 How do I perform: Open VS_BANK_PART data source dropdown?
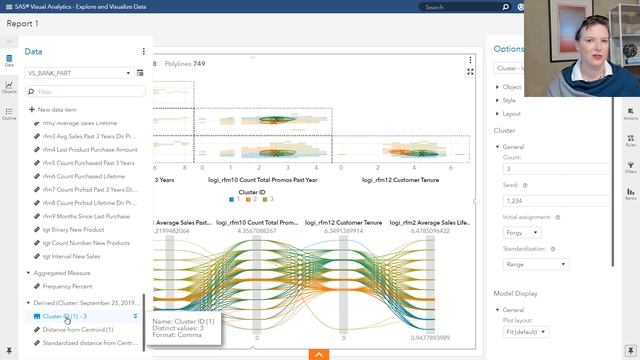[x=79, y=73]
